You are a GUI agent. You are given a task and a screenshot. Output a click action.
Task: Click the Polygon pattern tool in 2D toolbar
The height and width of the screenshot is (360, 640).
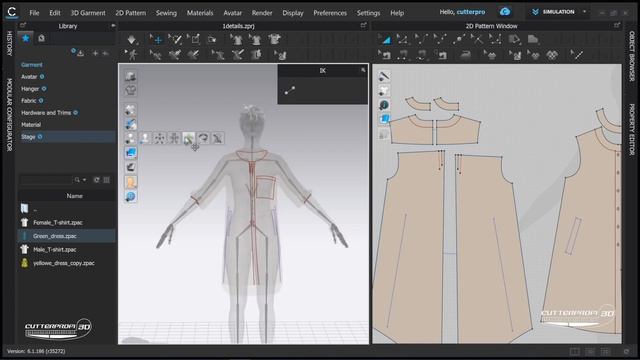tap(514, 40)
